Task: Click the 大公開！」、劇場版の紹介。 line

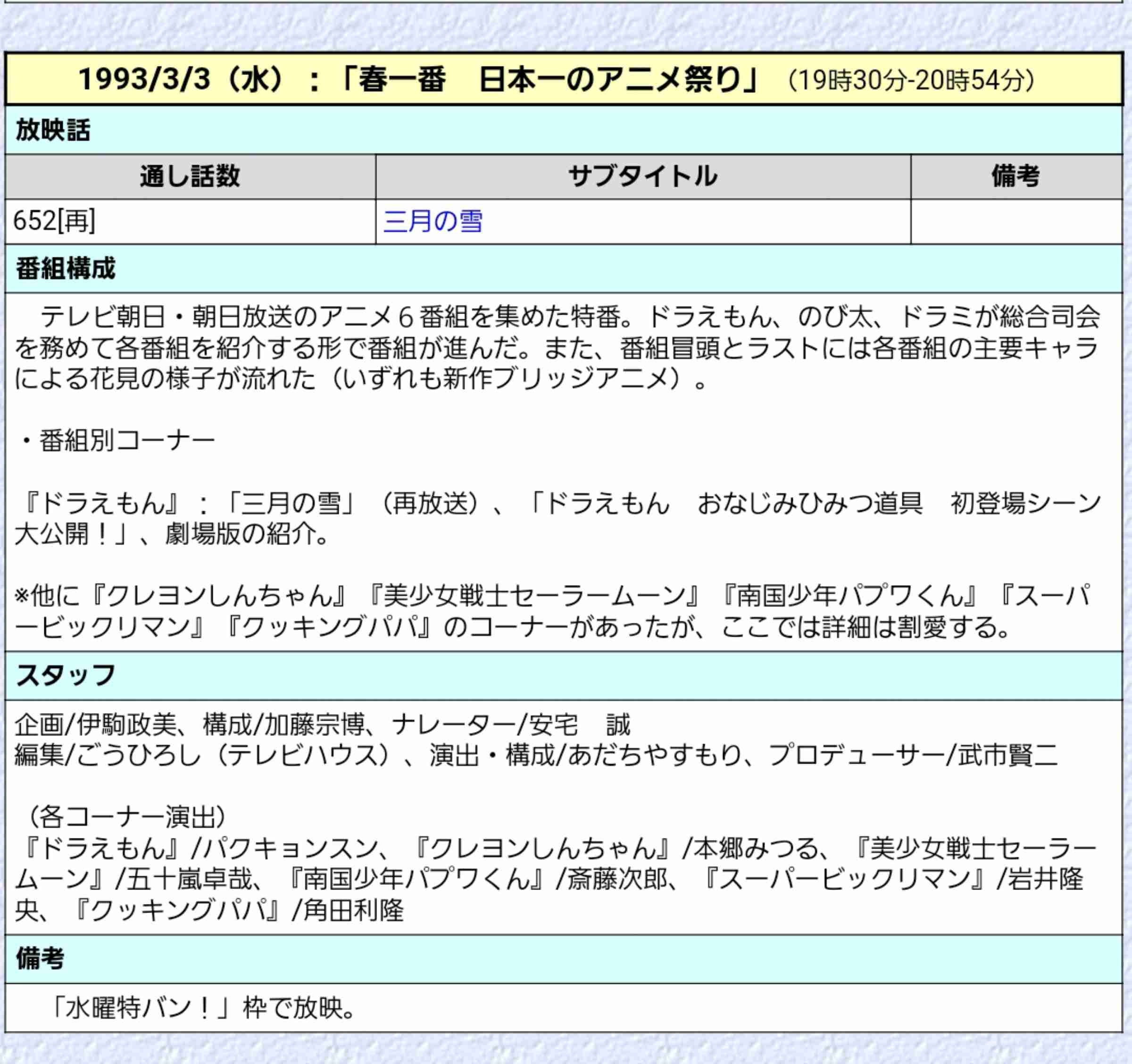Action: [172, 534]
